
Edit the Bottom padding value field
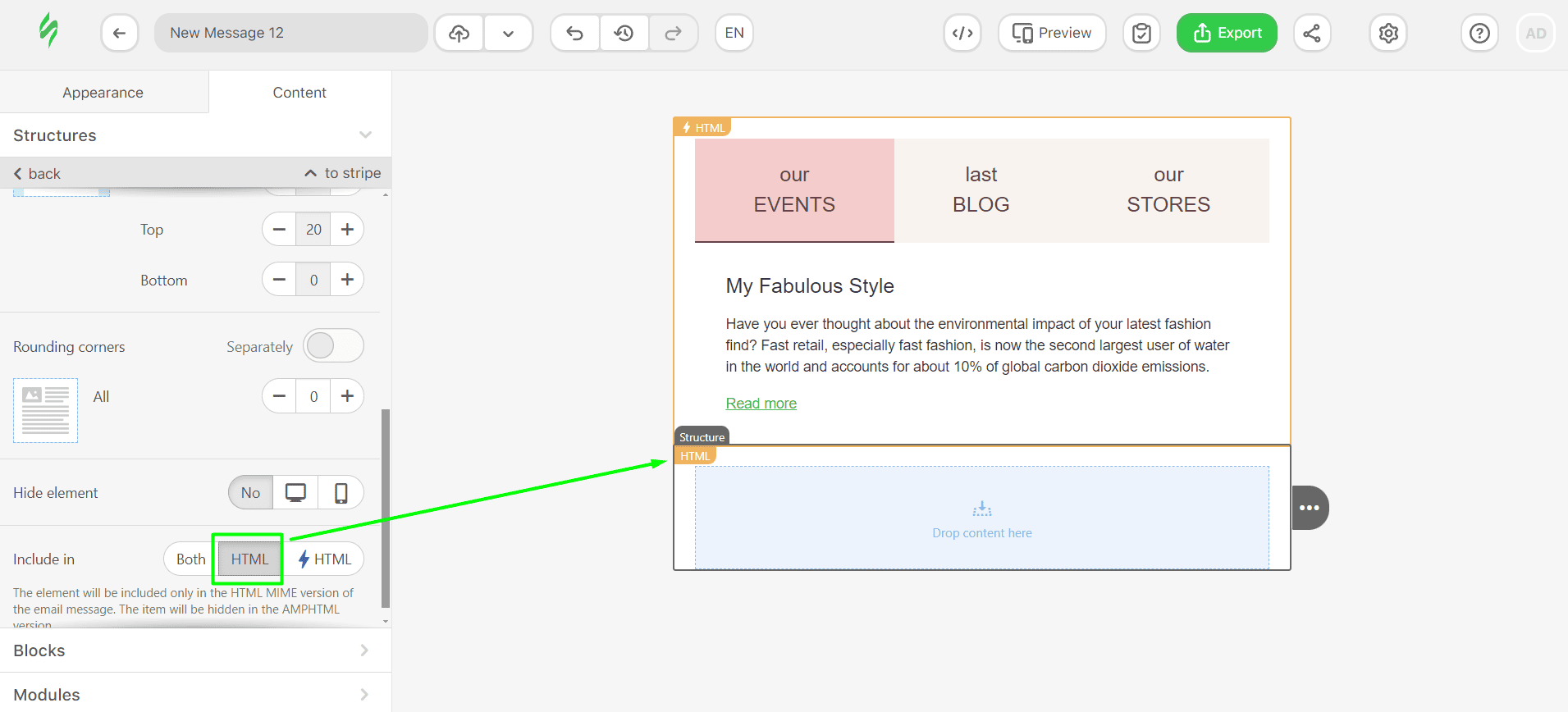[313, 280]
